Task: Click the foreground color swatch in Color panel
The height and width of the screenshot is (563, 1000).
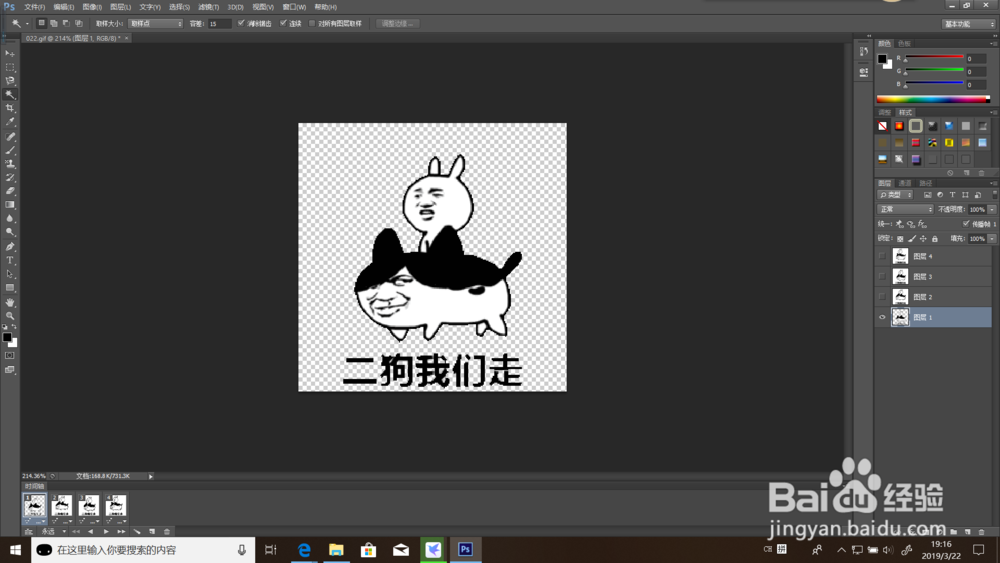Action: (882, 59)
